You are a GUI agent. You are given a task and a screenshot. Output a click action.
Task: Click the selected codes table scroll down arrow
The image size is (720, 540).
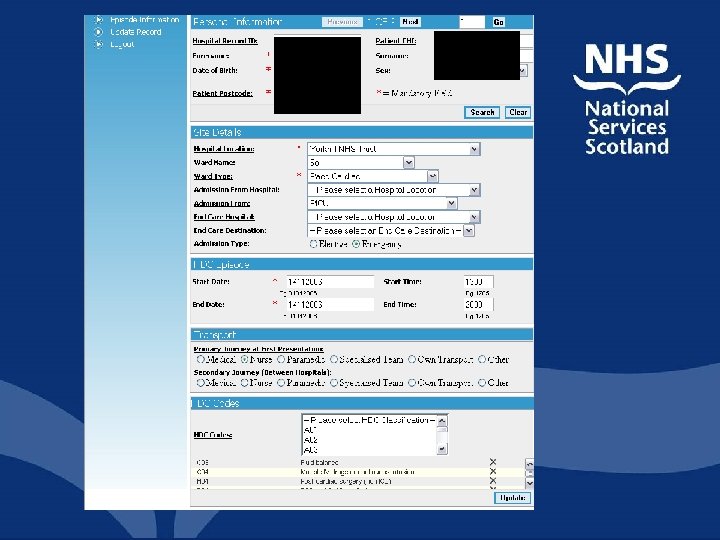coord(529,483)
